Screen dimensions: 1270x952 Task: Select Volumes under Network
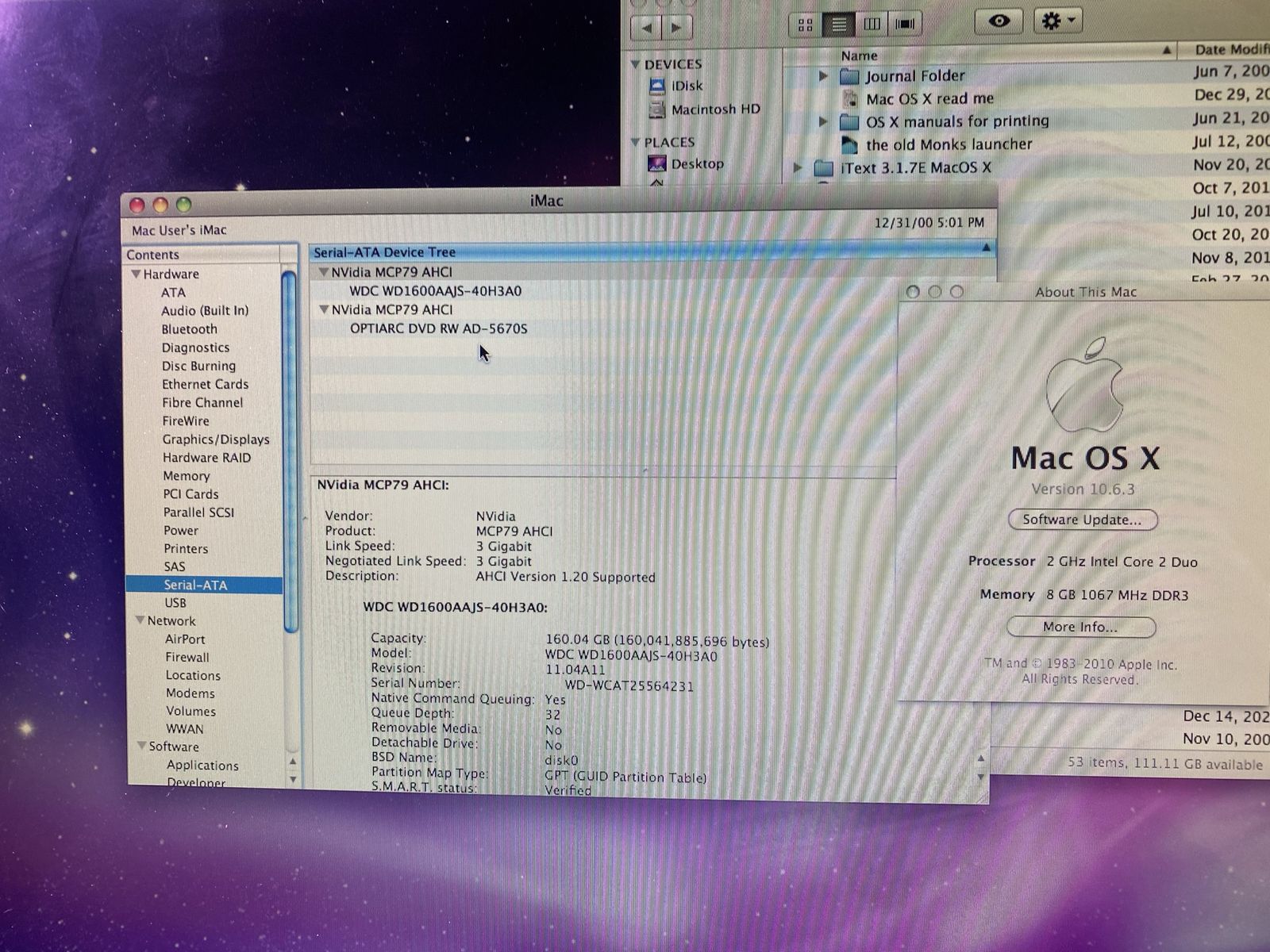coord(190,711)
